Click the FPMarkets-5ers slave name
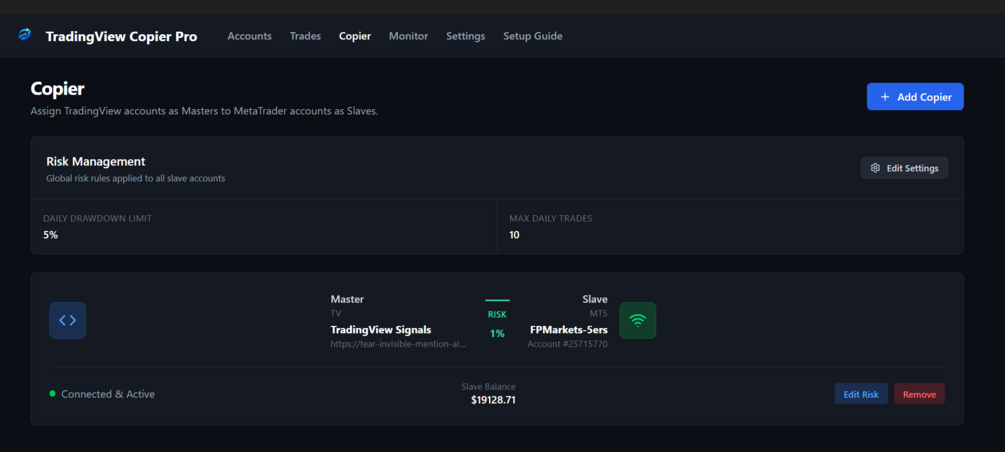Screen dimensions: 1005x452 (x=569, y=330)
